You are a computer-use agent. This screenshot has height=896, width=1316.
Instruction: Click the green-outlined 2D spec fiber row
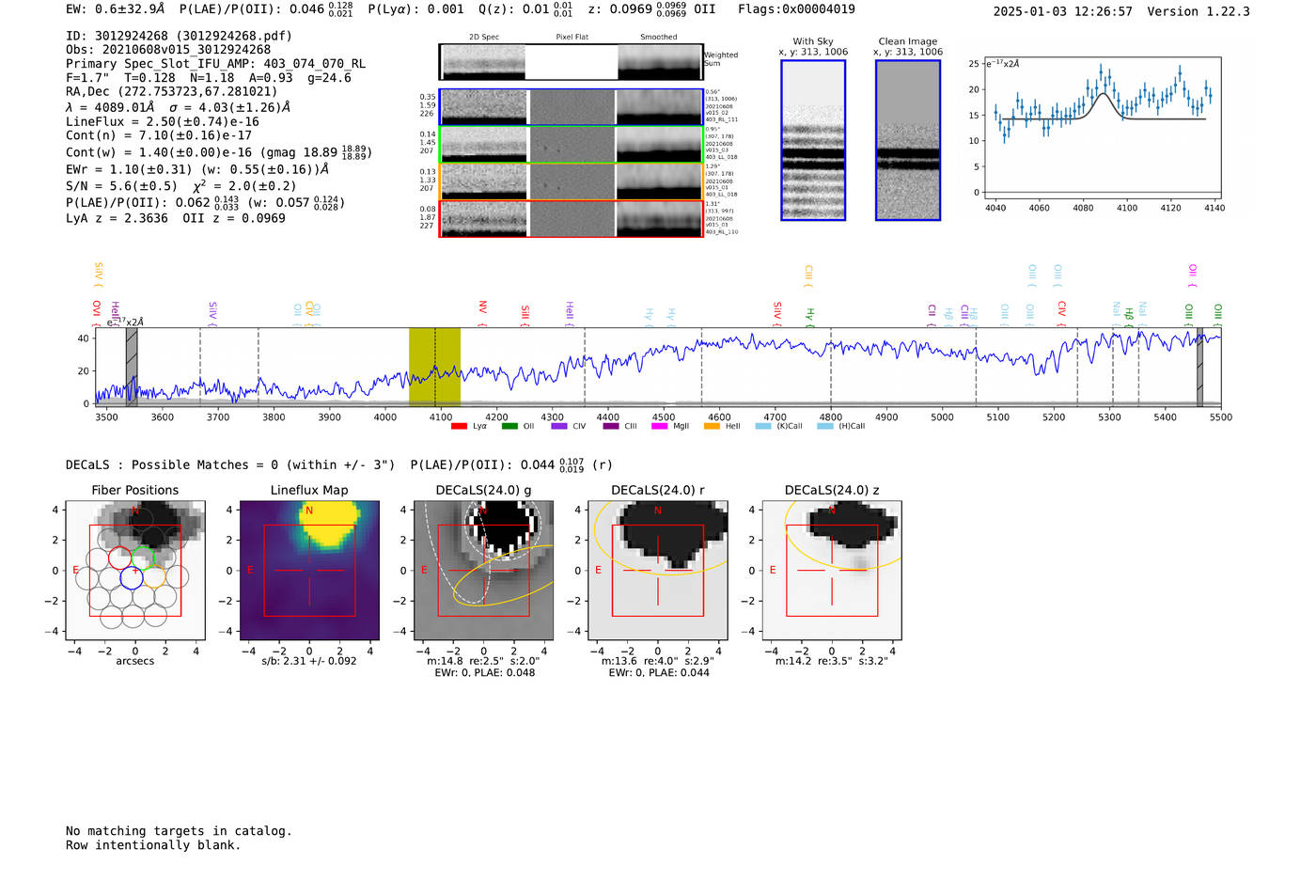click(571, 144)
